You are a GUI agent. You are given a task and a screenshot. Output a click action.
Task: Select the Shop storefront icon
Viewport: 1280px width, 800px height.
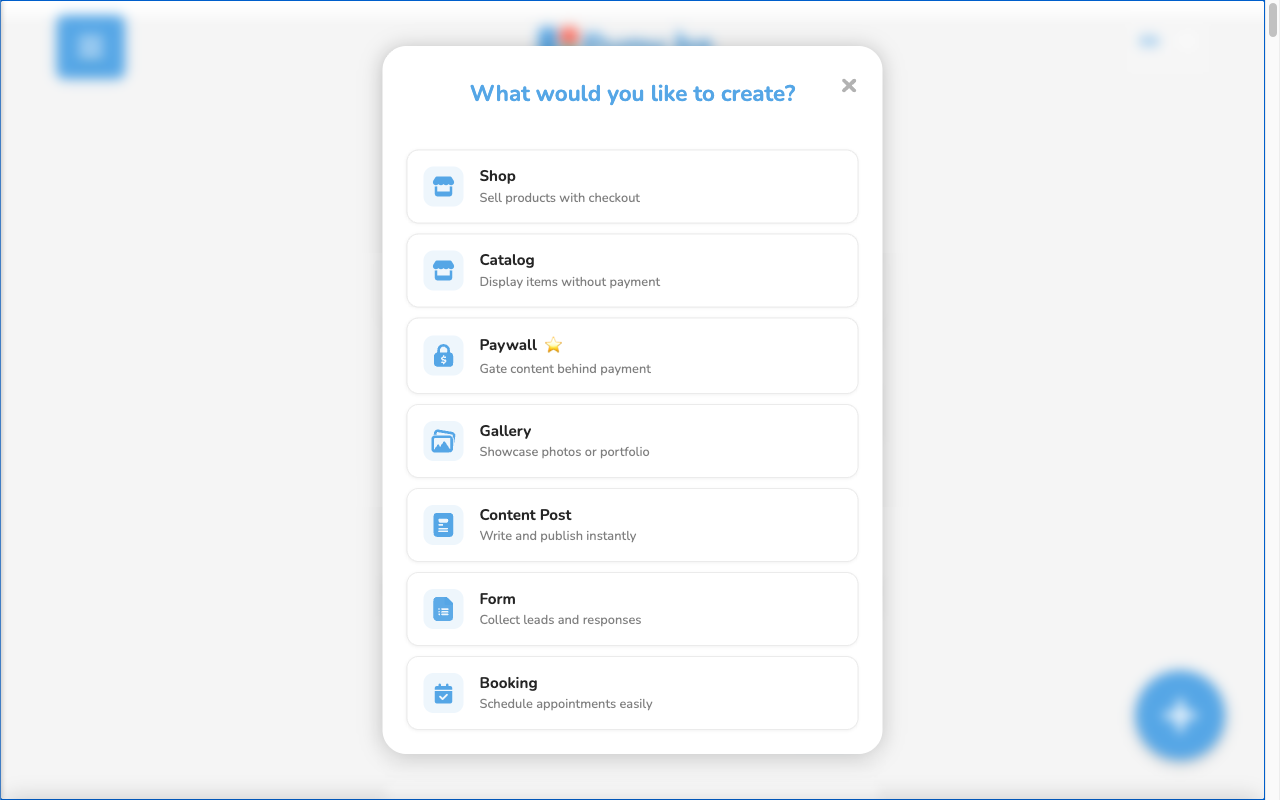(443, 186)
